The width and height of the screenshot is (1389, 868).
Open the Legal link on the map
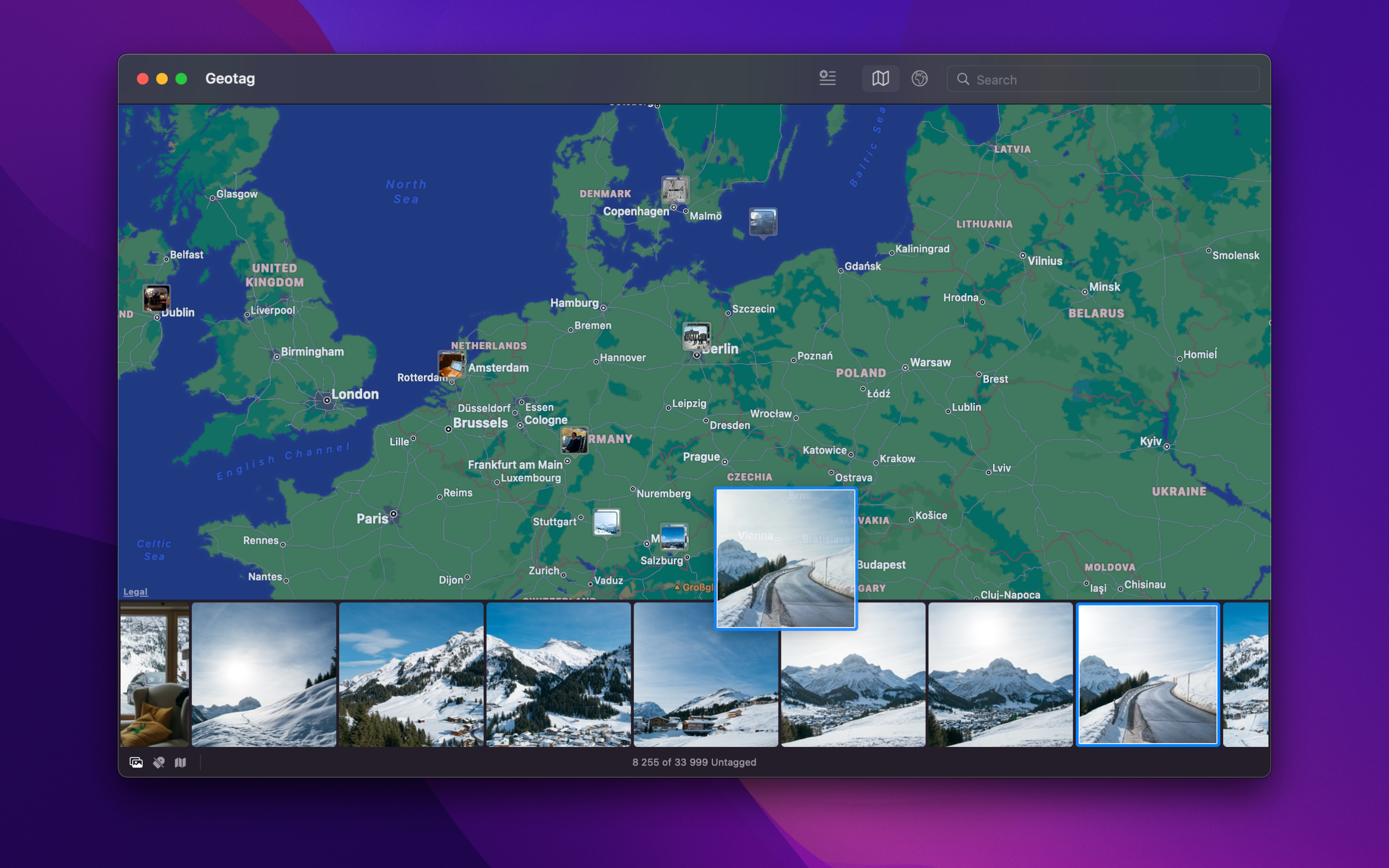click(136, 591)
